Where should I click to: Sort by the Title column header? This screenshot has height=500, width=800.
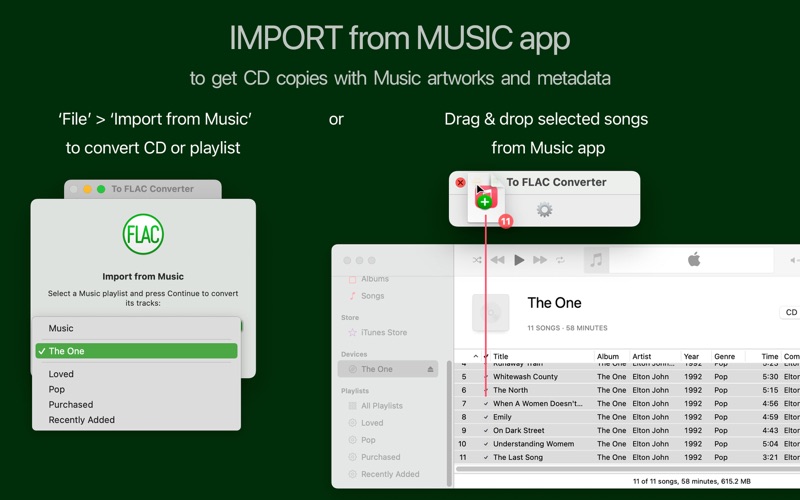501,356
